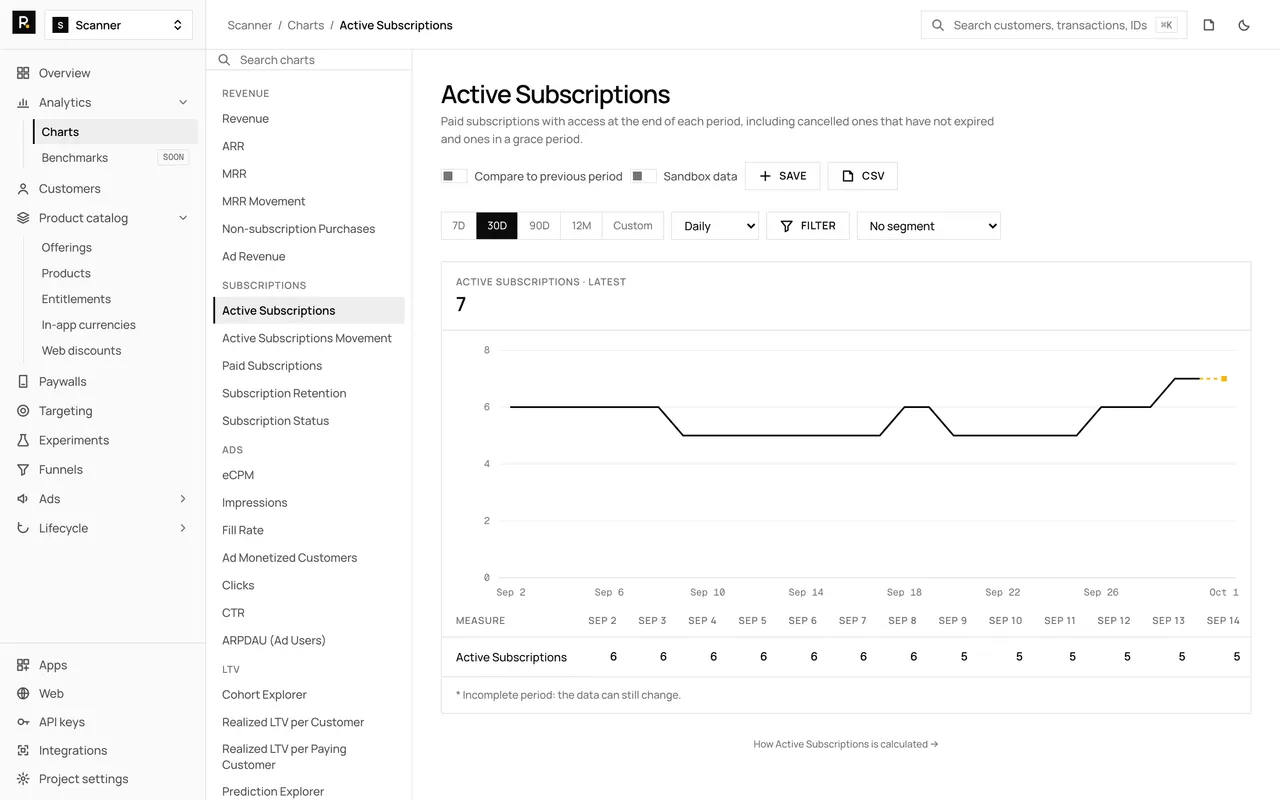Click the SAVE button
This screenshot has width=1280, height=800.
click(783, 176)
